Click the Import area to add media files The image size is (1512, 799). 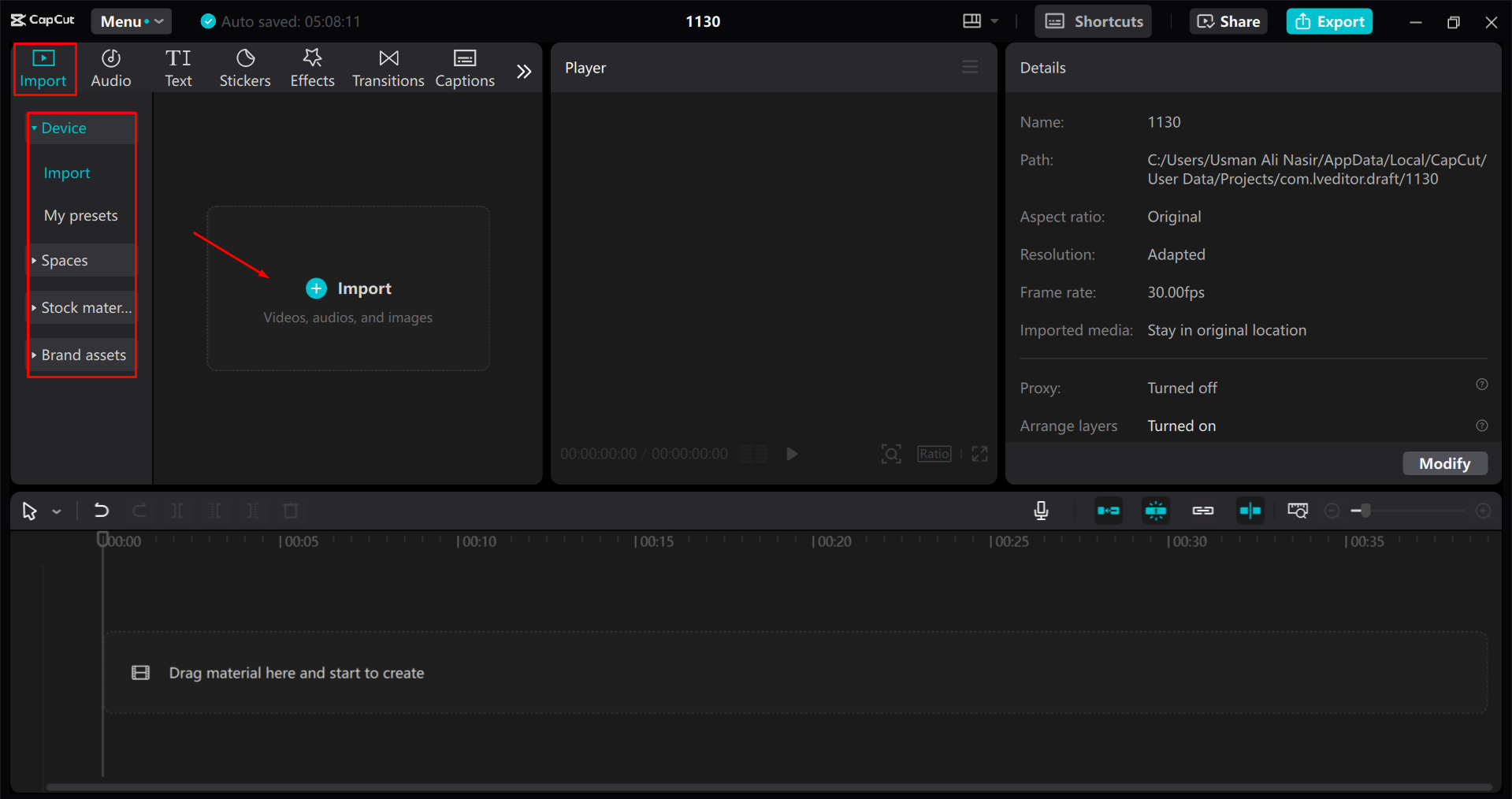(x=347, y=288)
